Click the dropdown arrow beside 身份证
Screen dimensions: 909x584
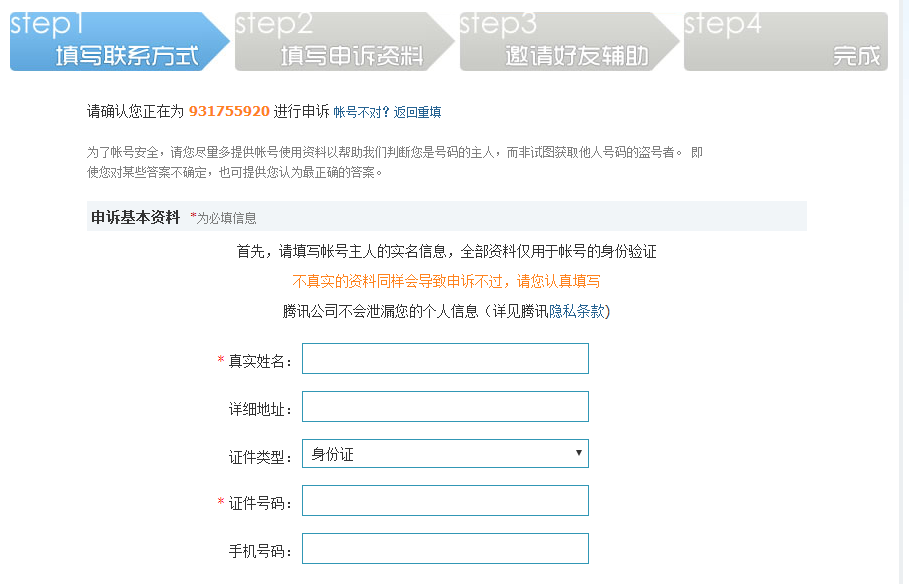pyautogui.click(x=578, y=453)
